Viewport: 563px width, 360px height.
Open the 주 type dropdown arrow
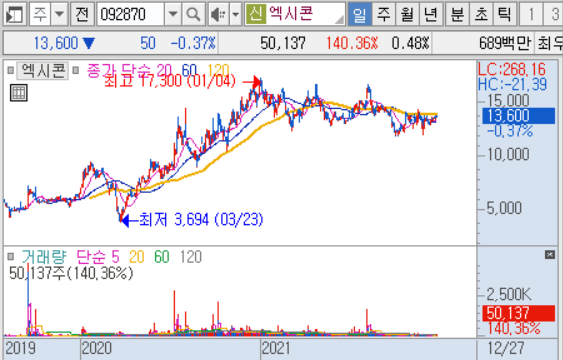(59, 14)
